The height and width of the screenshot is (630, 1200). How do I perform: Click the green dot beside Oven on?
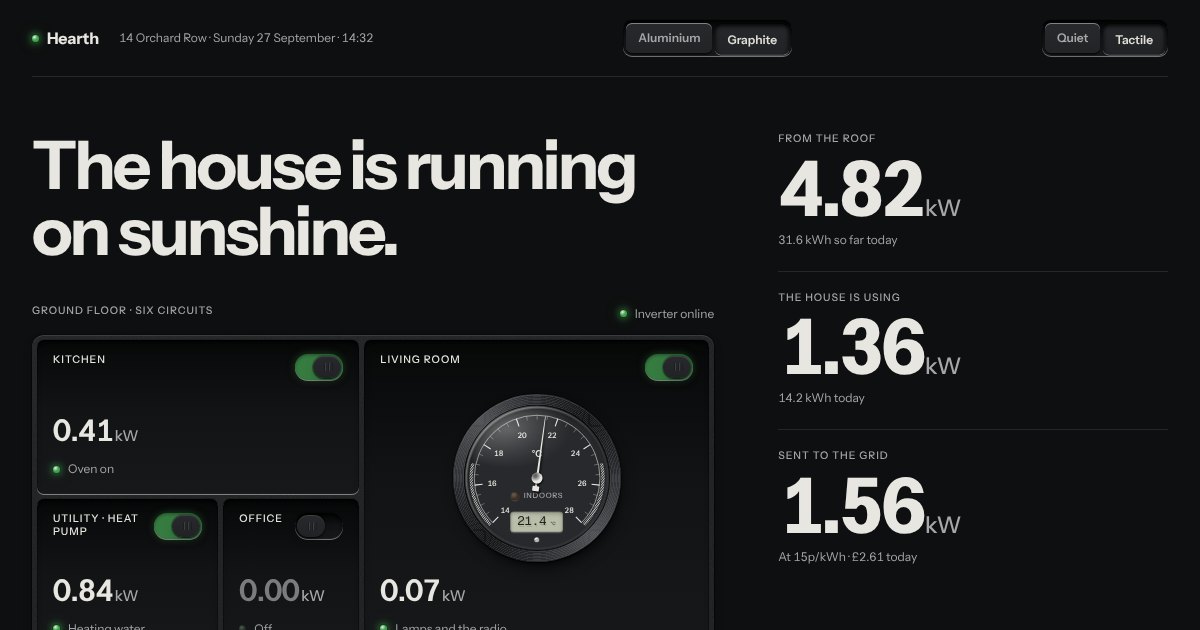tap(57, 469)
